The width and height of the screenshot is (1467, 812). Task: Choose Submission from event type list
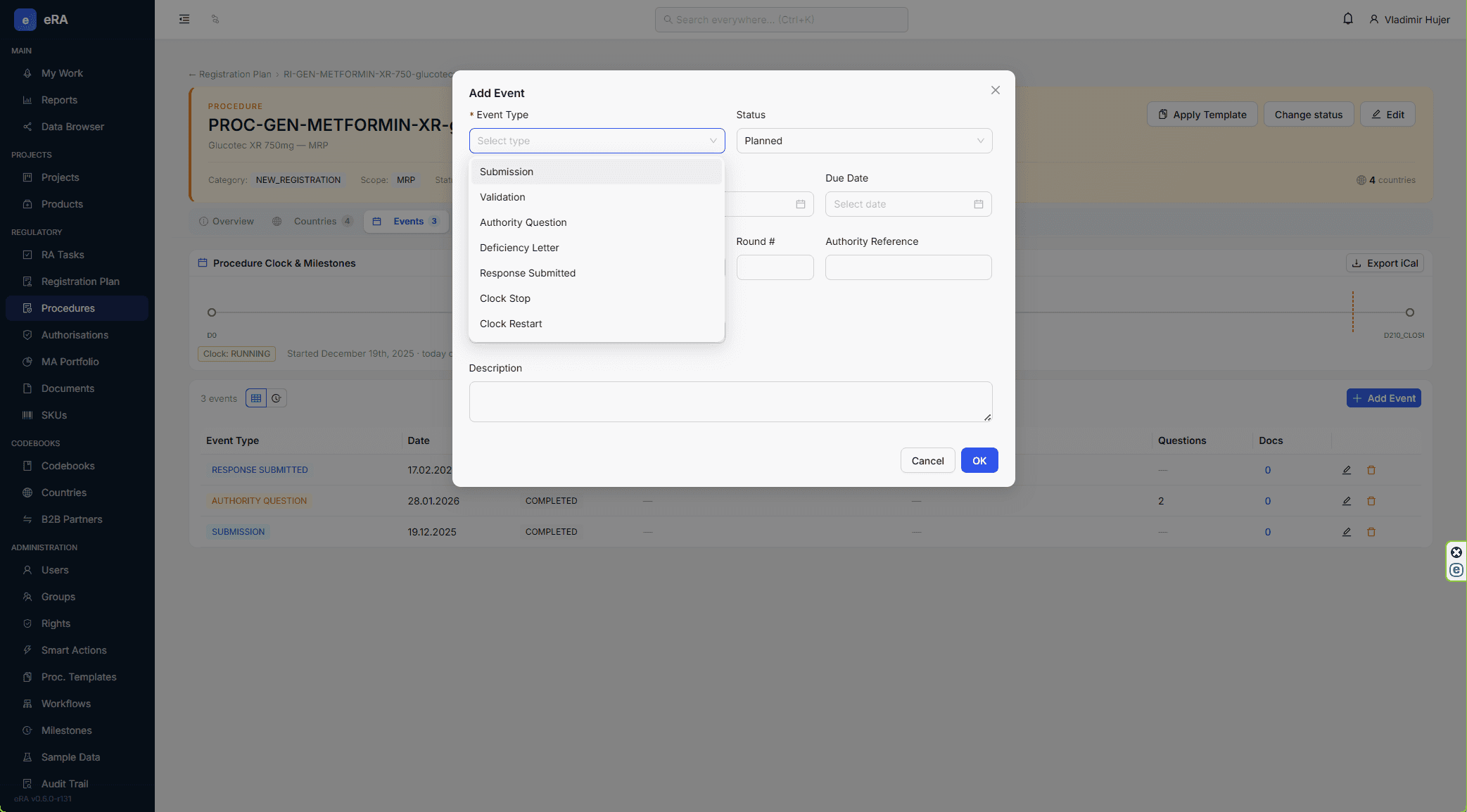coord(597,172)
